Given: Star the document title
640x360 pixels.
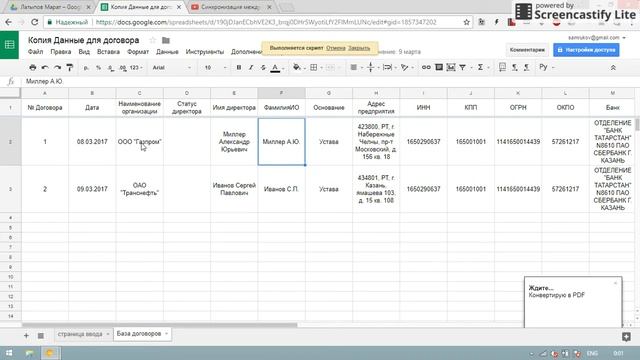Looking at the screenshot, I should [x=153, y=40].
